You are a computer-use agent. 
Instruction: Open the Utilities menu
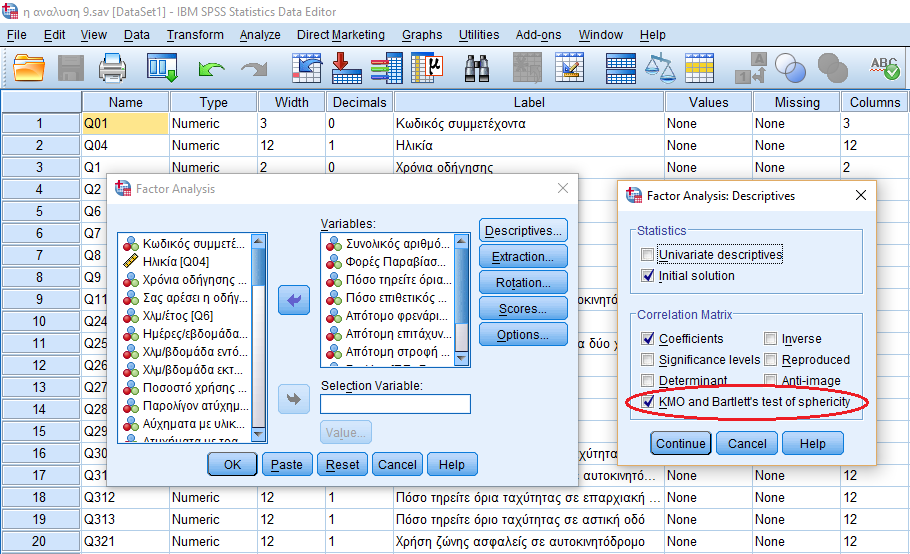(479, 35)
